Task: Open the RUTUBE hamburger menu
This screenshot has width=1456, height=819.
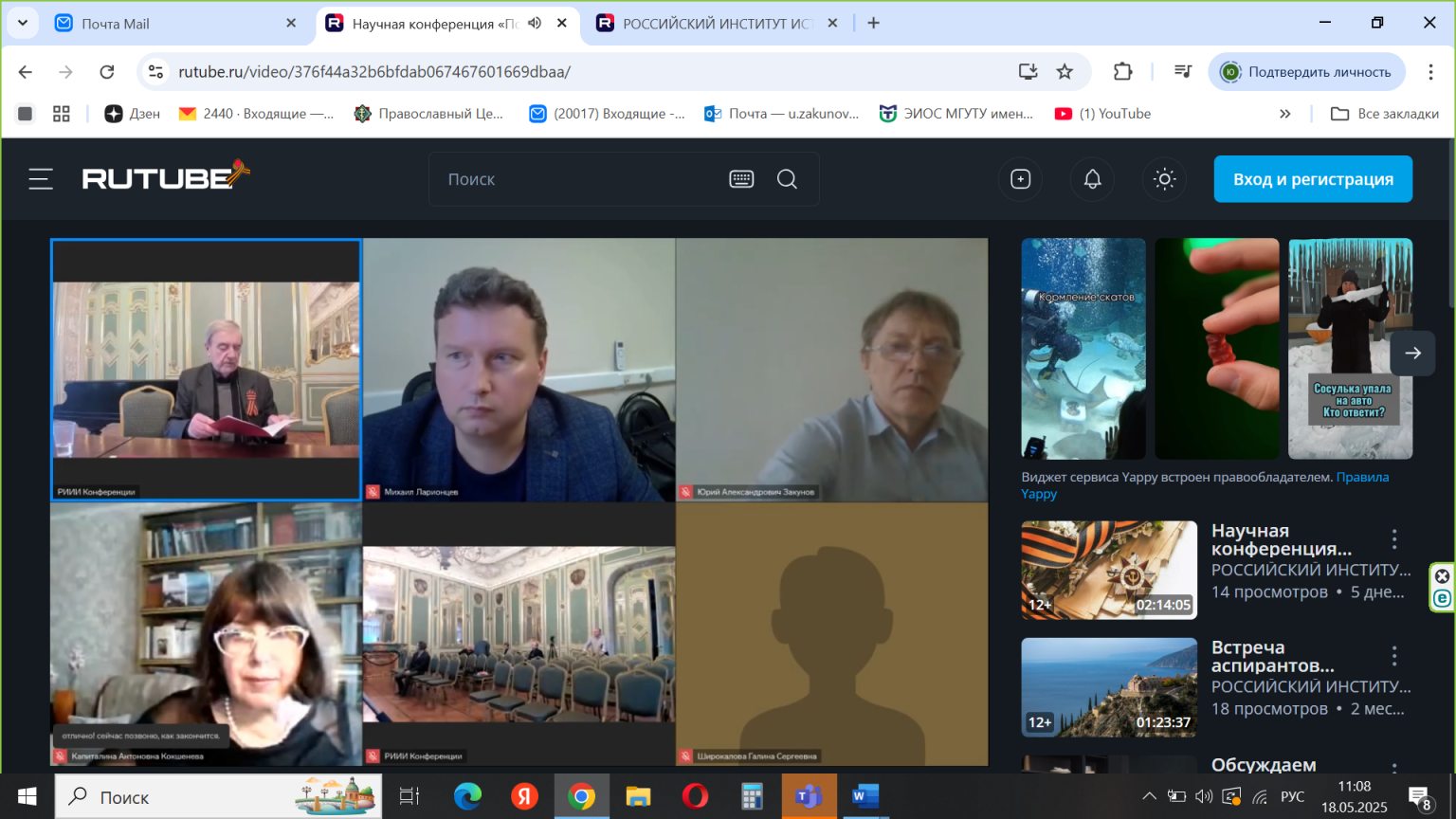Action: click(41, 179)
